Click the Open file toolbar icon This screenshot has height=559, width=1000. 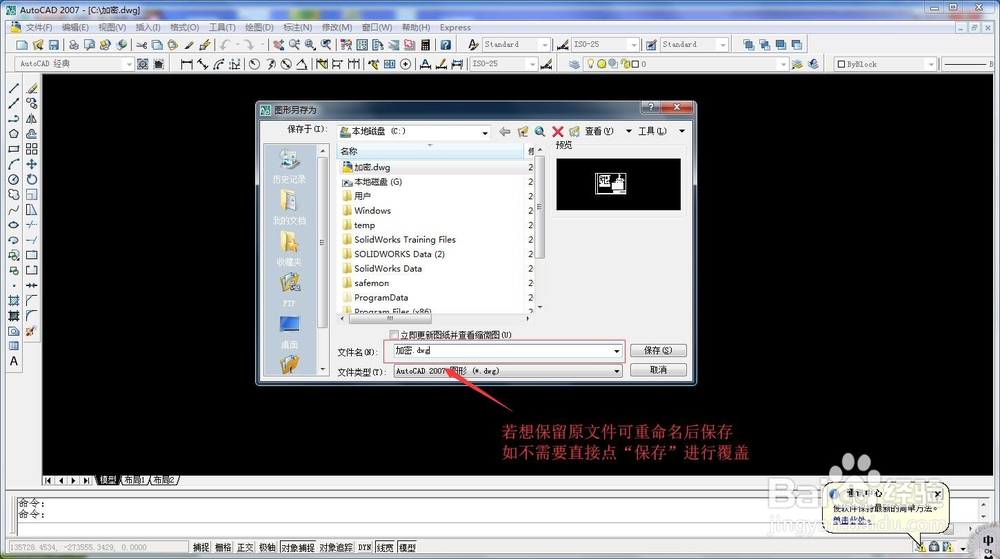click(38, 45)
